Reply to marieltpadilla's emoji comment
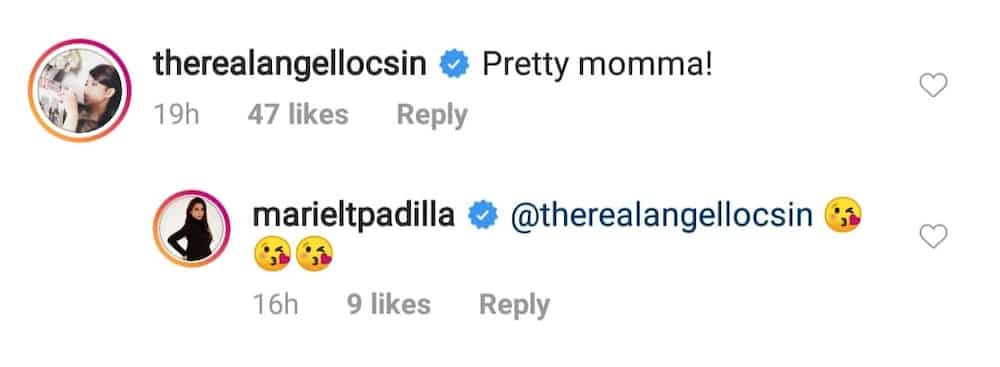 pos(514,305)
